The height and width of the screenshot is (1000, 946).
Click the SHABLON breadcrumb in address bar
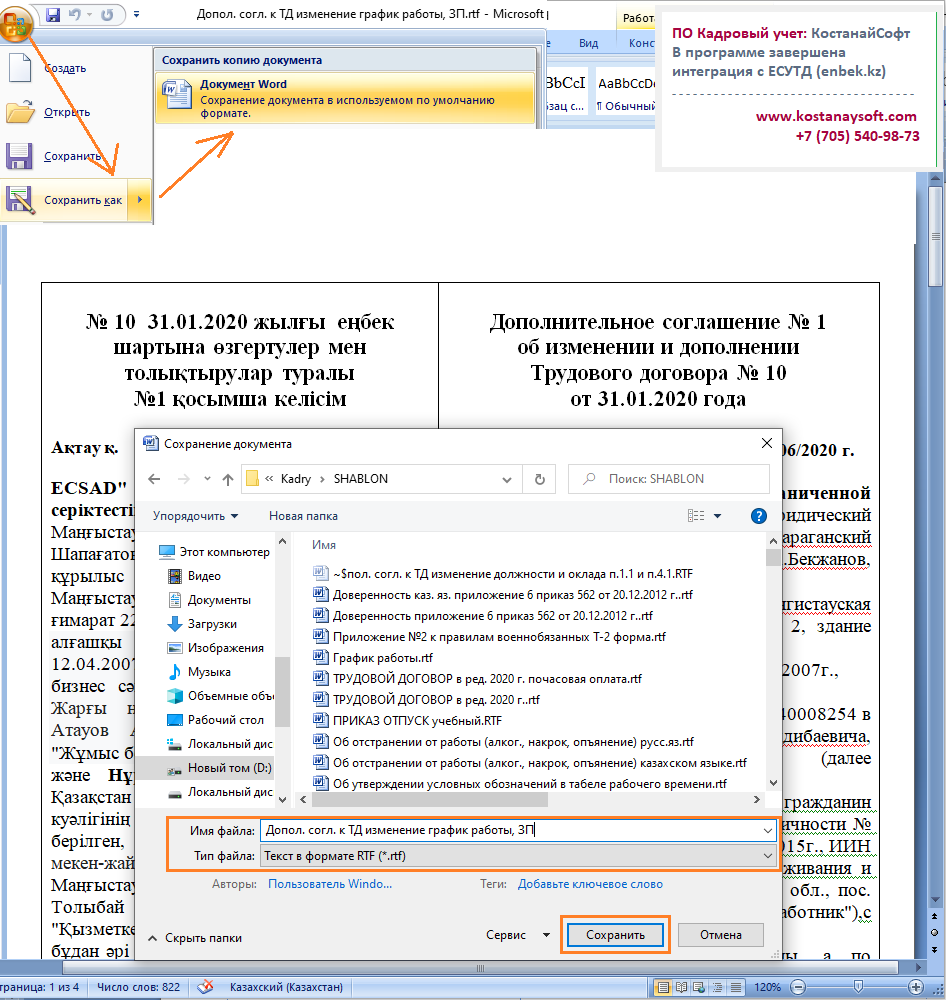pos(360,479)
